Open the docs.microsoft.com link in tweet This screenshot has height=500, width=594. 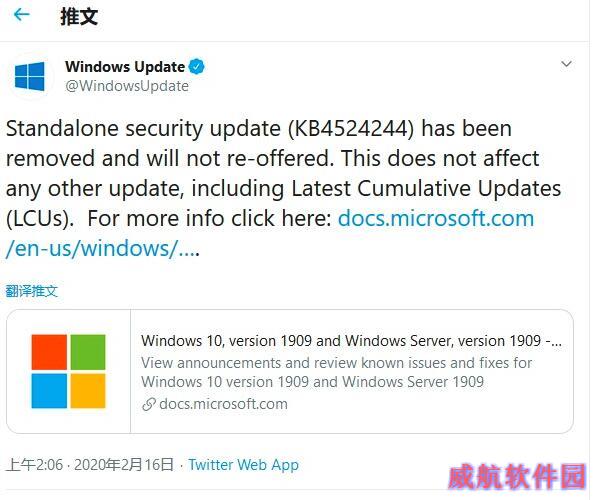click(x=436, y=219)
